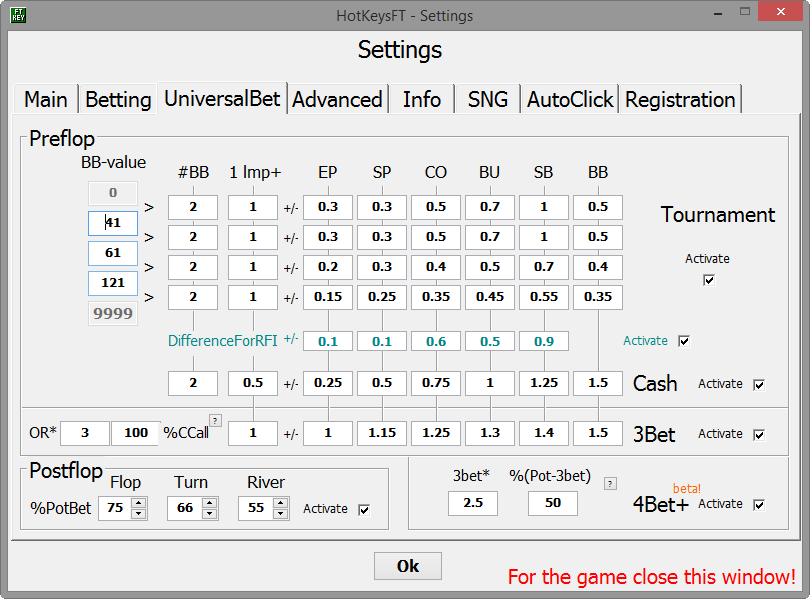Click the DifferenceForRFI CO field 0.6

pos(436,341)
